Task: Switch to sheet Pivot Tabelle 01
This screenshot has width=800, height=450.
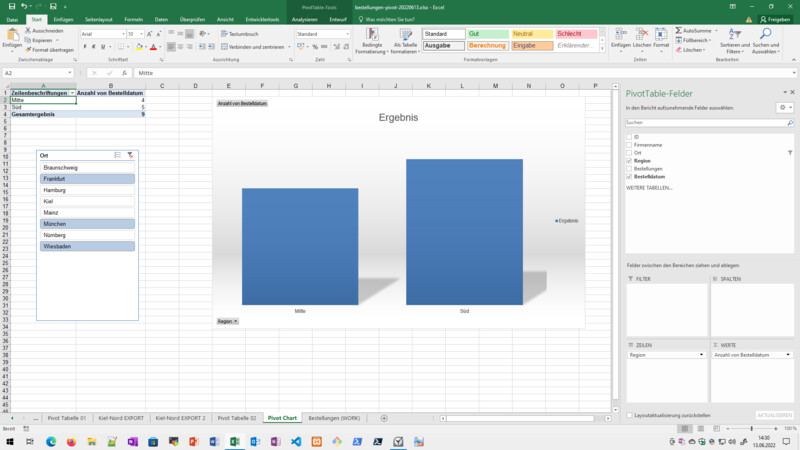Action: [x=67, y=418]
